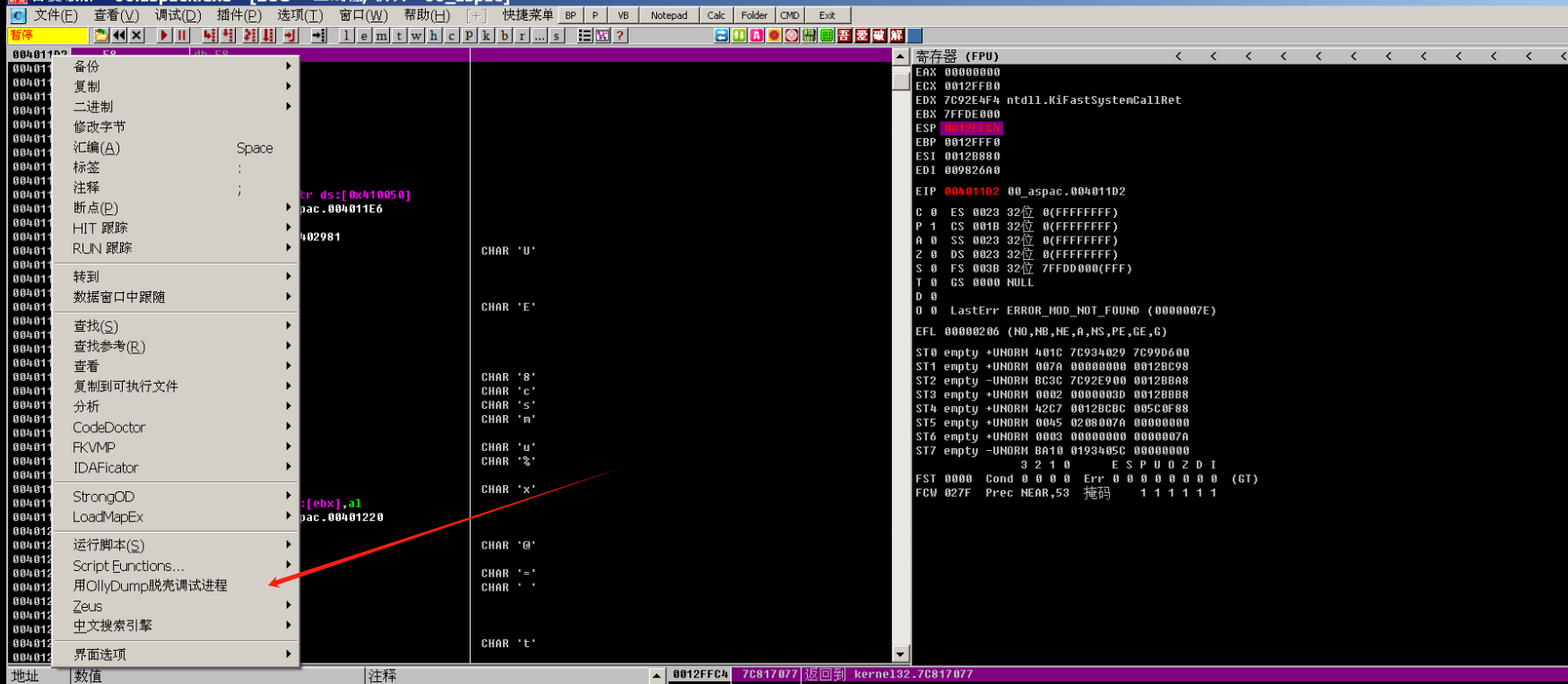
Task: Click the 010 101 binary plugin icon
Action: 809,35
